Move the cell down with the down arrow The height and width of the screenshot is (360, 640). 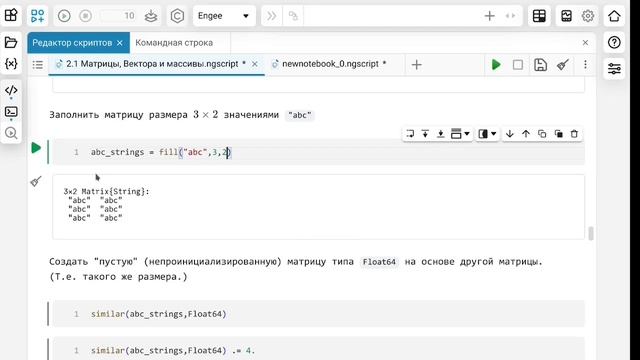click(509, 134)
